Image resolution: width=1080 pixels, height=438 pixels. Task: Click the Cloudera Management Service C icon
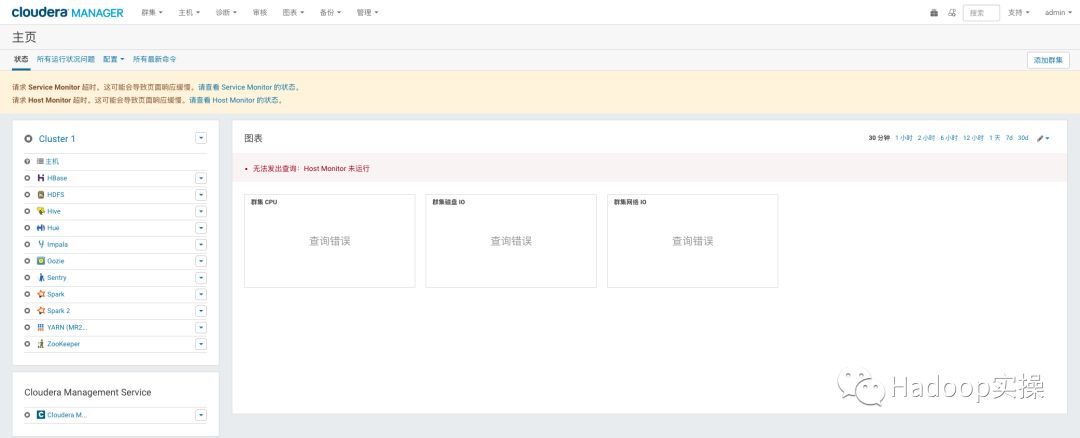click(41, 415)
